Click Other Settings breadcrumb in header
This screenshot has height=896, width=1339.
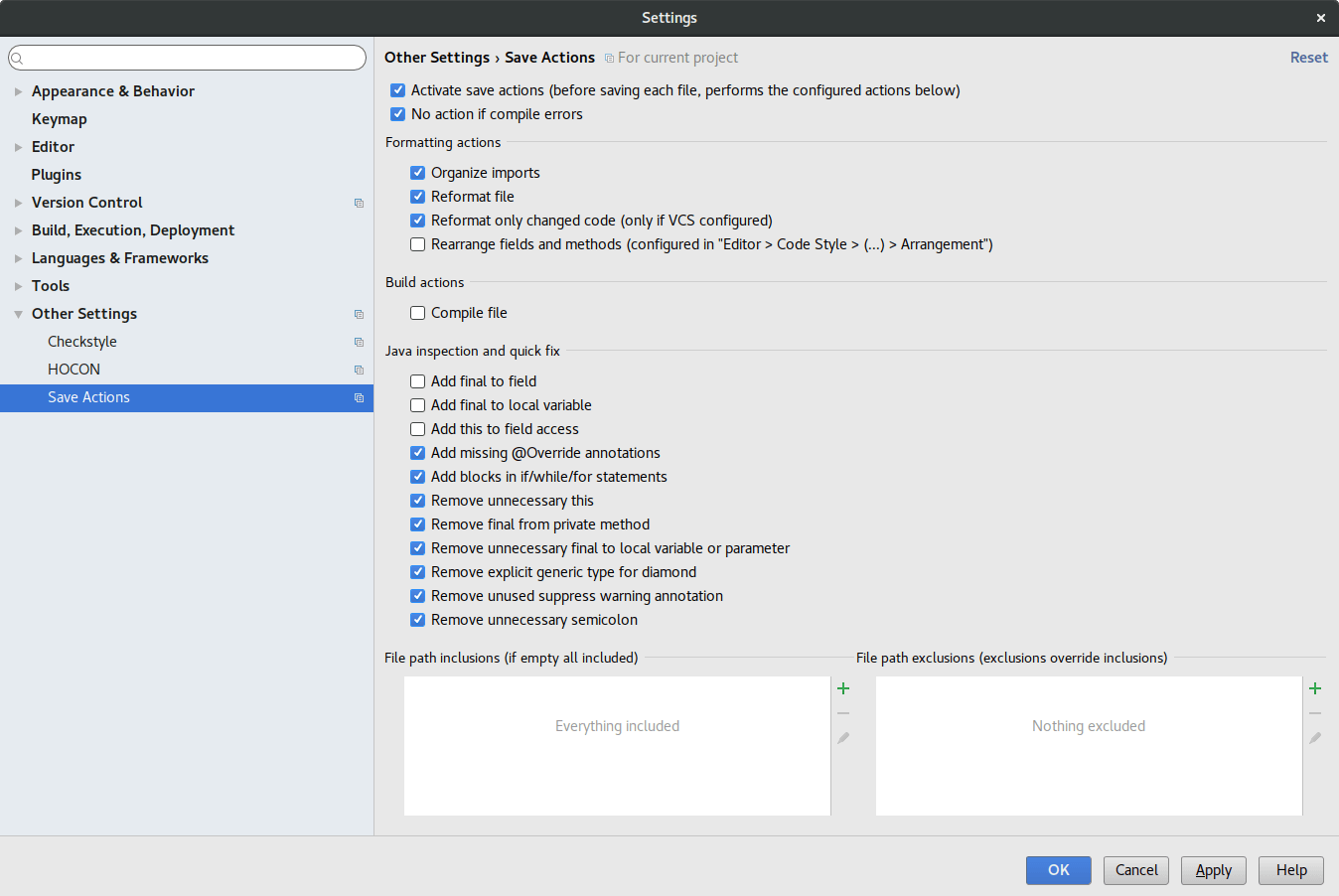click(x=437, y=58)
